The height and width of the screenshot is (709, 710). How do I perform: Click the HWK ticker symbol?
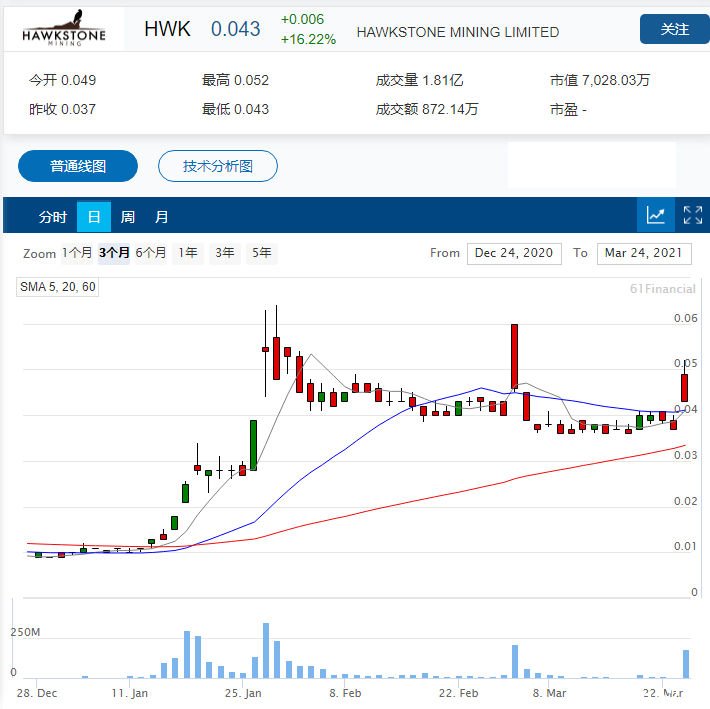click(167, 29)
